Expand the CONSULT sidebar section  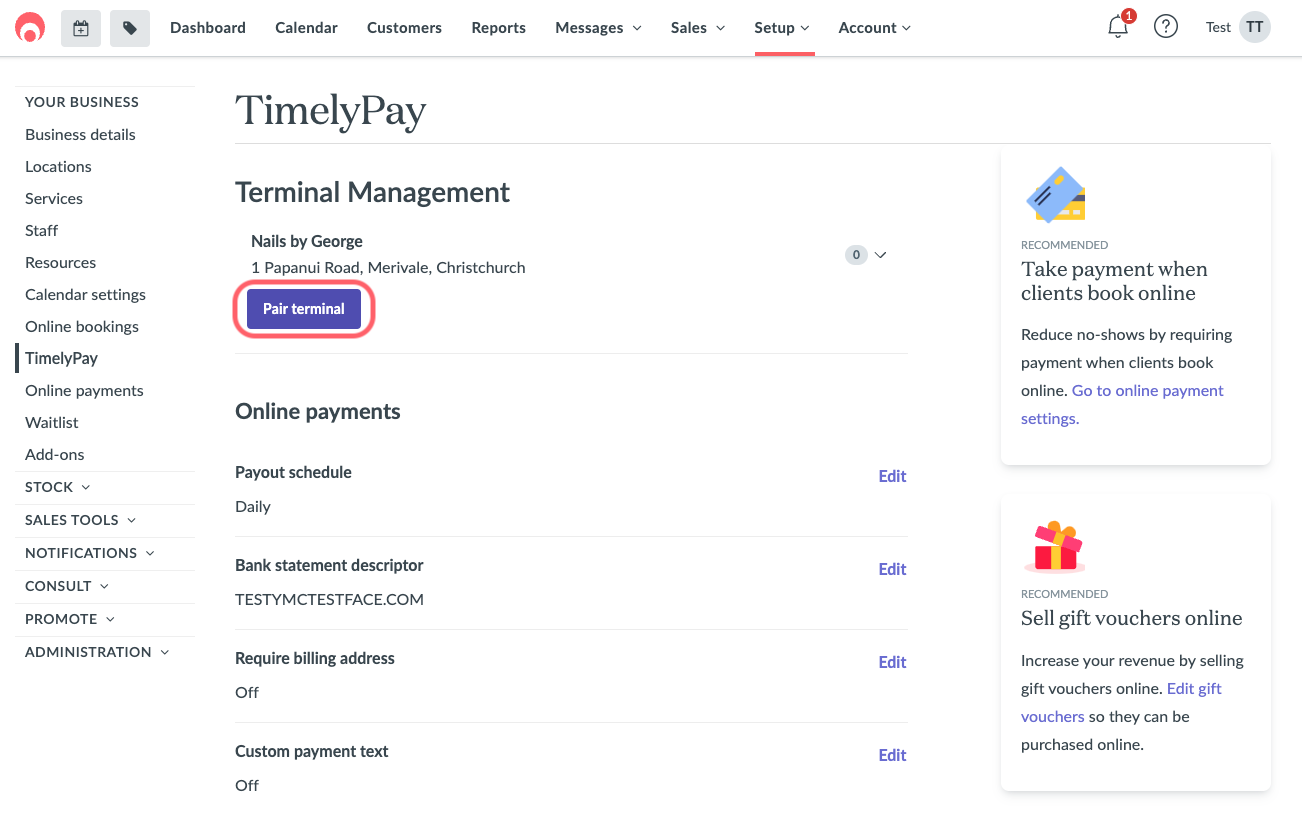[x=67, y=586]
